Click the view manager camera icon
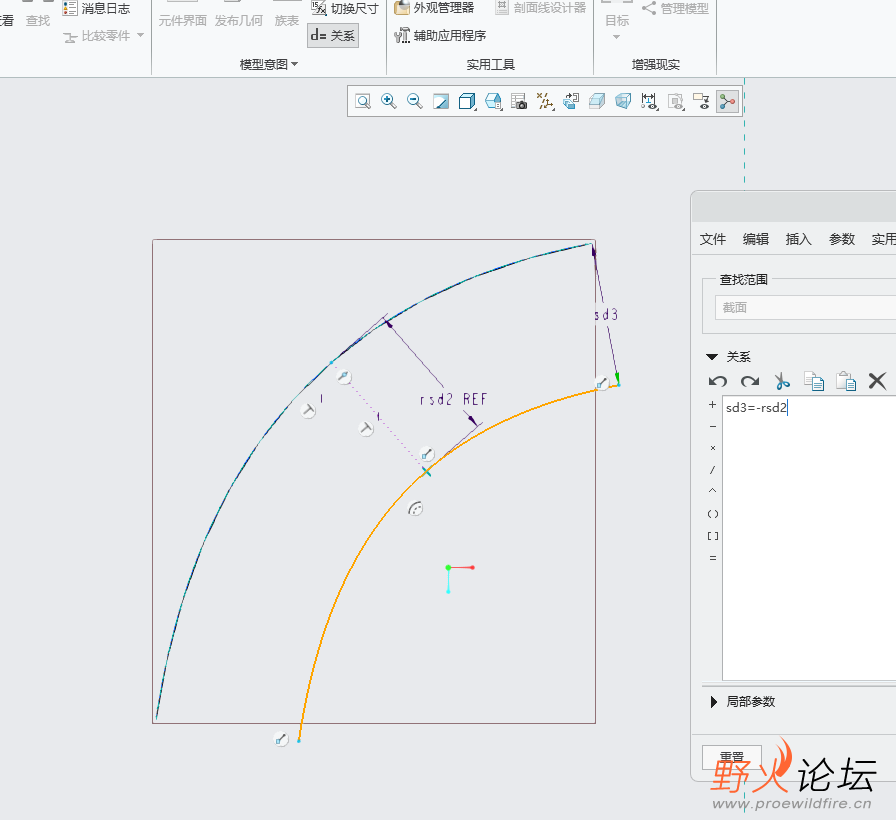 519,102
